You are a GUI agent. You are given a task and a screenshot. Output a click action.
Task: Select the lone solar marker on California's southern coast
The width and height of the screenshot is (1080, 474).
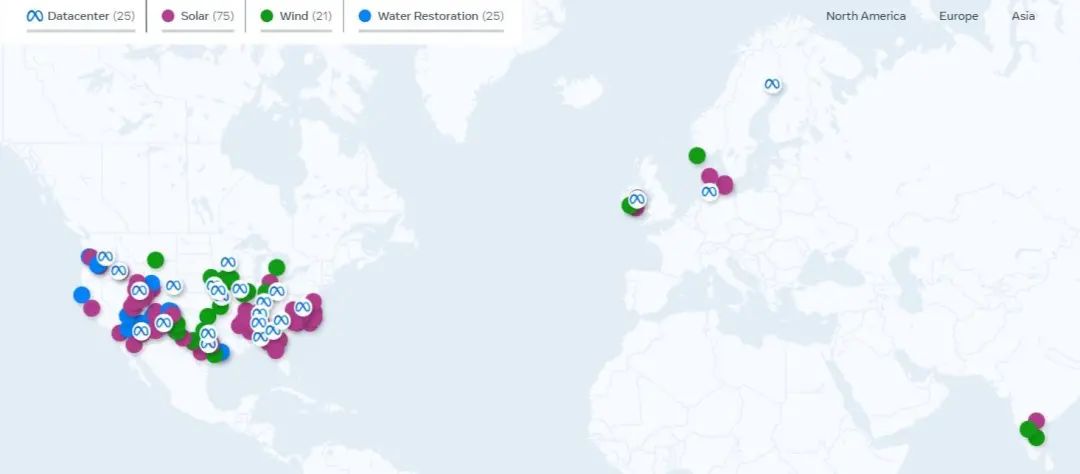92,308
